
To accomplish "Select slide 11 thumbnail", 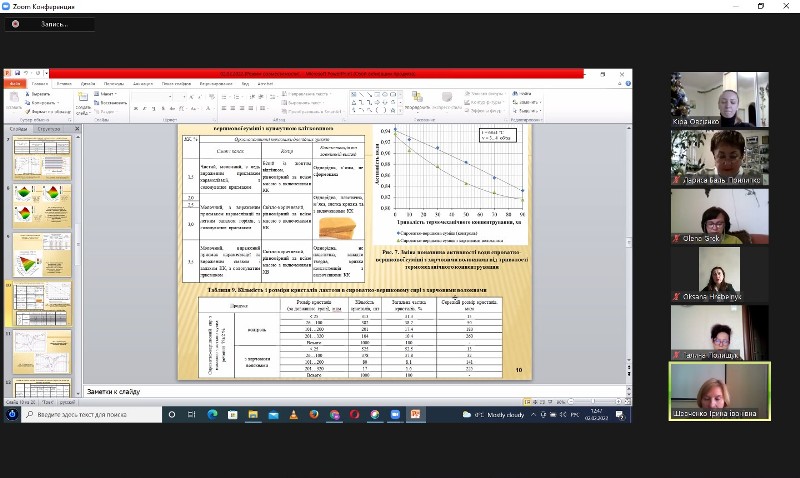I will pos(42,351).
